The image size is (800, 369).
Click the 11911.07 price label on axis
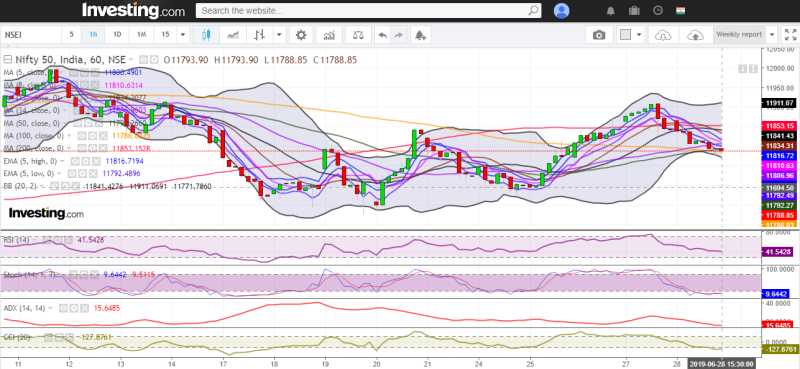[778, 103]
